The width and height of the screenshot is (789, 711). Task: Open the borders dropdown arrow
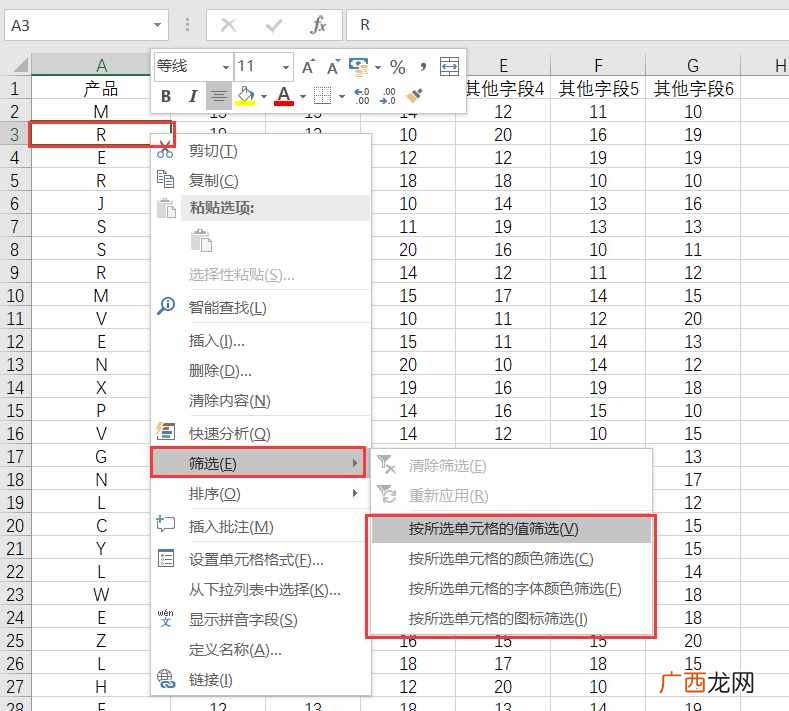342,96
